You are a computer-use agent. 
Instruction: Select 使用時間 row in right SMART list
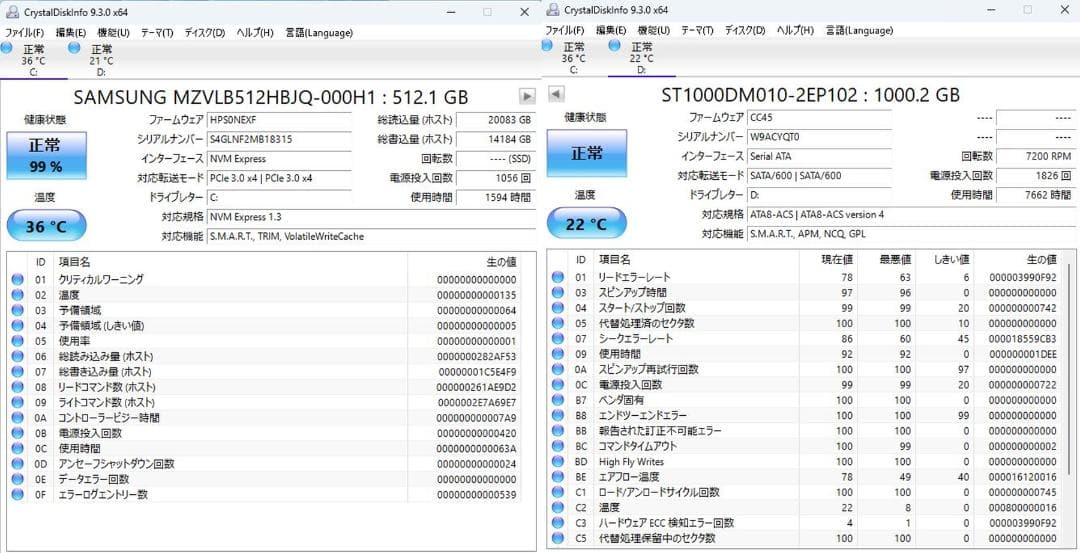point(806,354)
